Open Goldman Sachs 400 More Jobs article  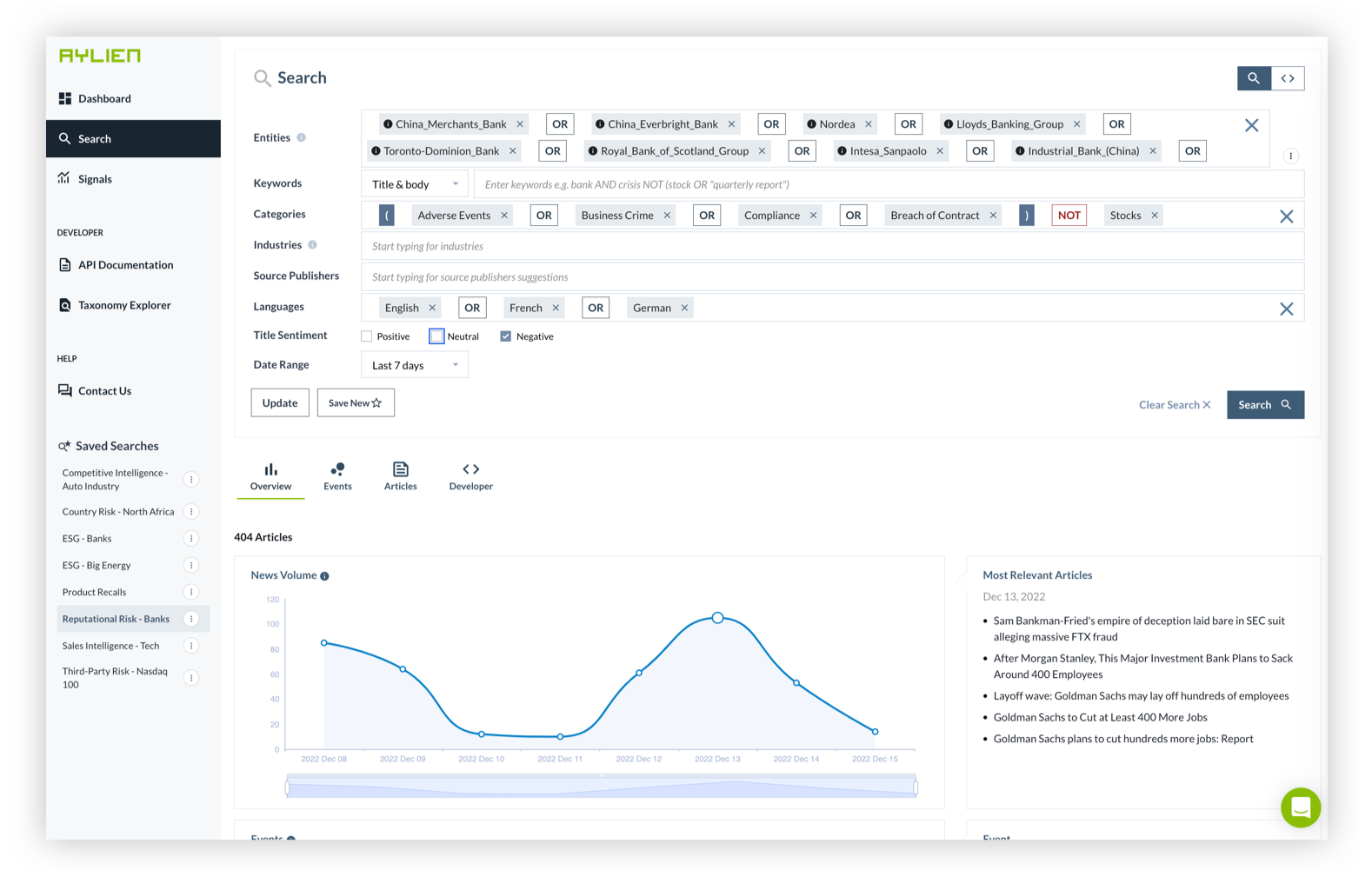(x=1101, y=717)
